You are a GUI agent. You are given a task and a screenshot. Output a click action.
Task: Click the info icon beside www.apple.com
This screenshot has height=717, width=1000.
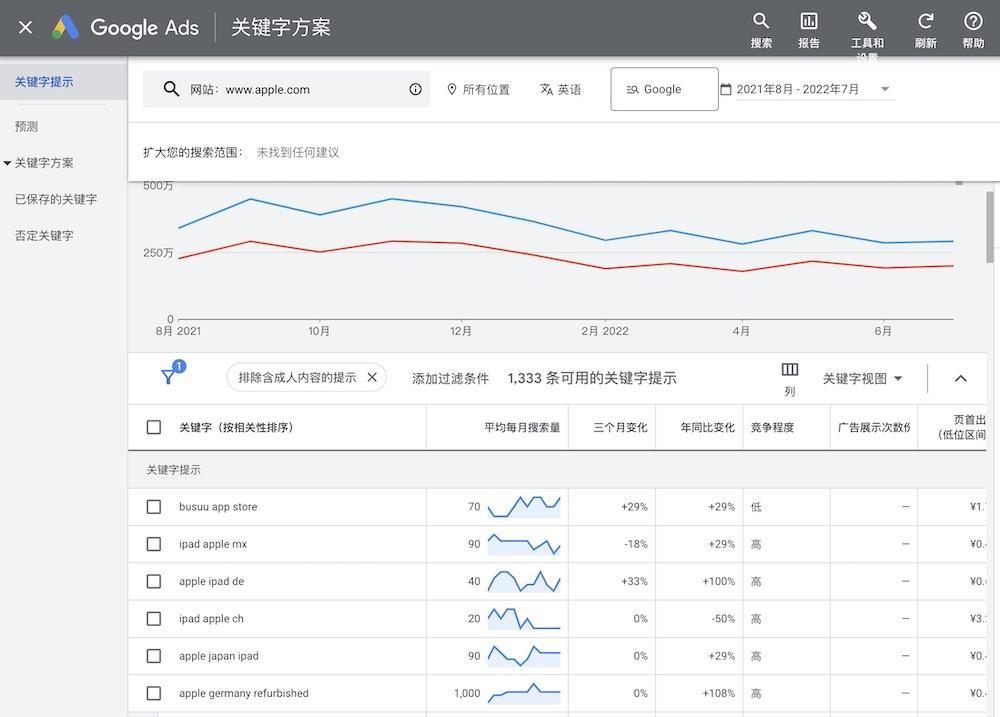click(415, 89)
